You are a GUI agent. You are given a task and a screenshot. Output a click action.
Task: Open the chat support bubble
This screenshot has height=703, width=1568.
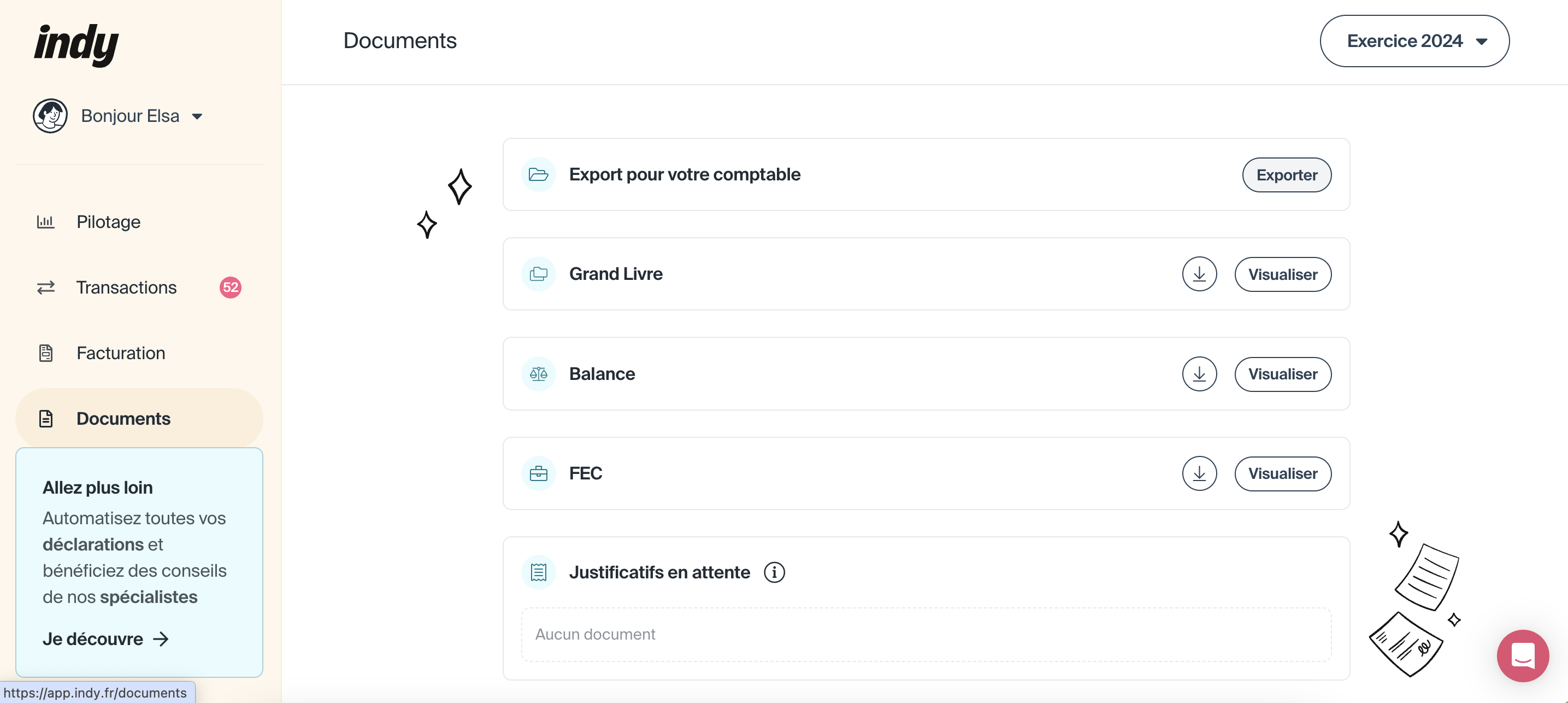point(1522,655)
